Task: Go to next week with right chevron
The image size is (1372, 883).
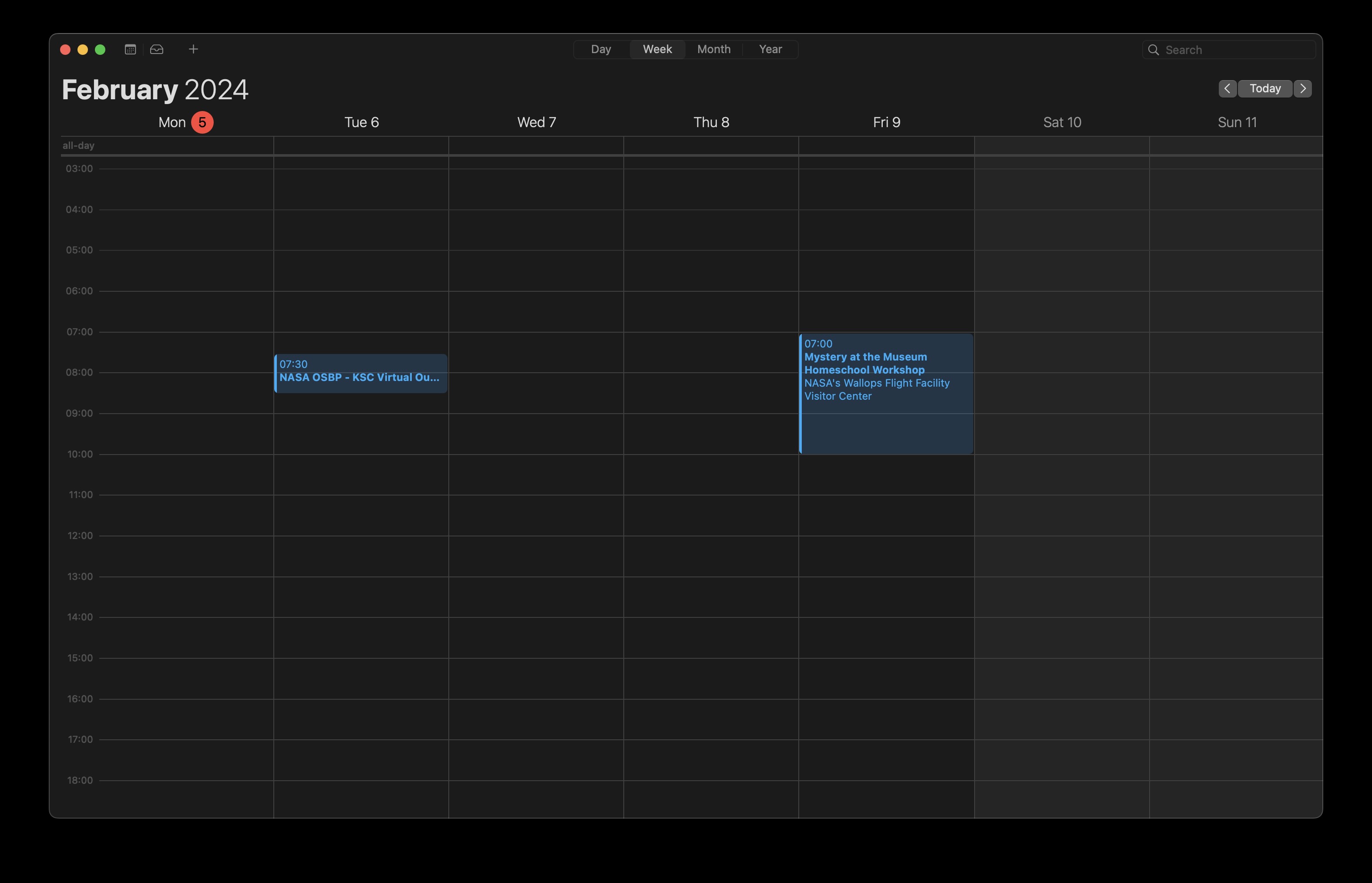Action: (1303, 88)
